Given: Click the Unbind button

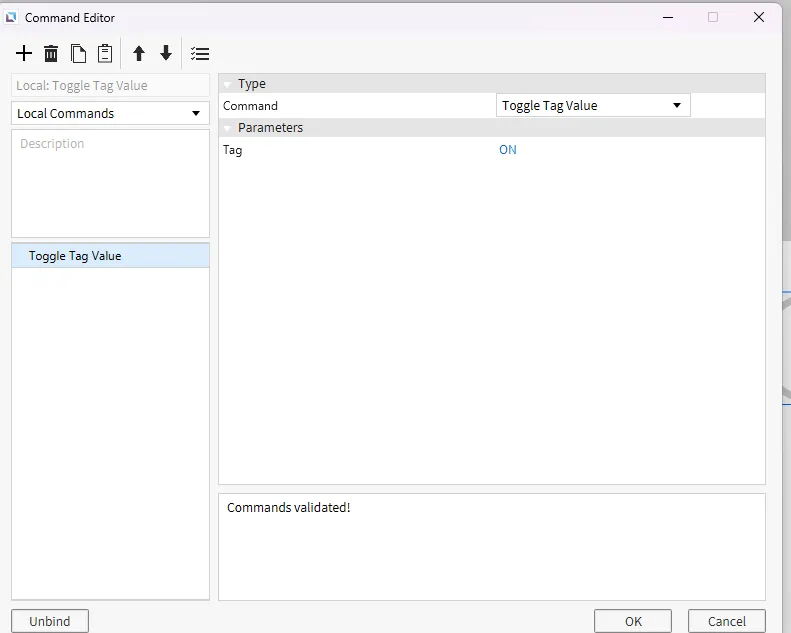Looking at the screenshot, I should (49, 621).
